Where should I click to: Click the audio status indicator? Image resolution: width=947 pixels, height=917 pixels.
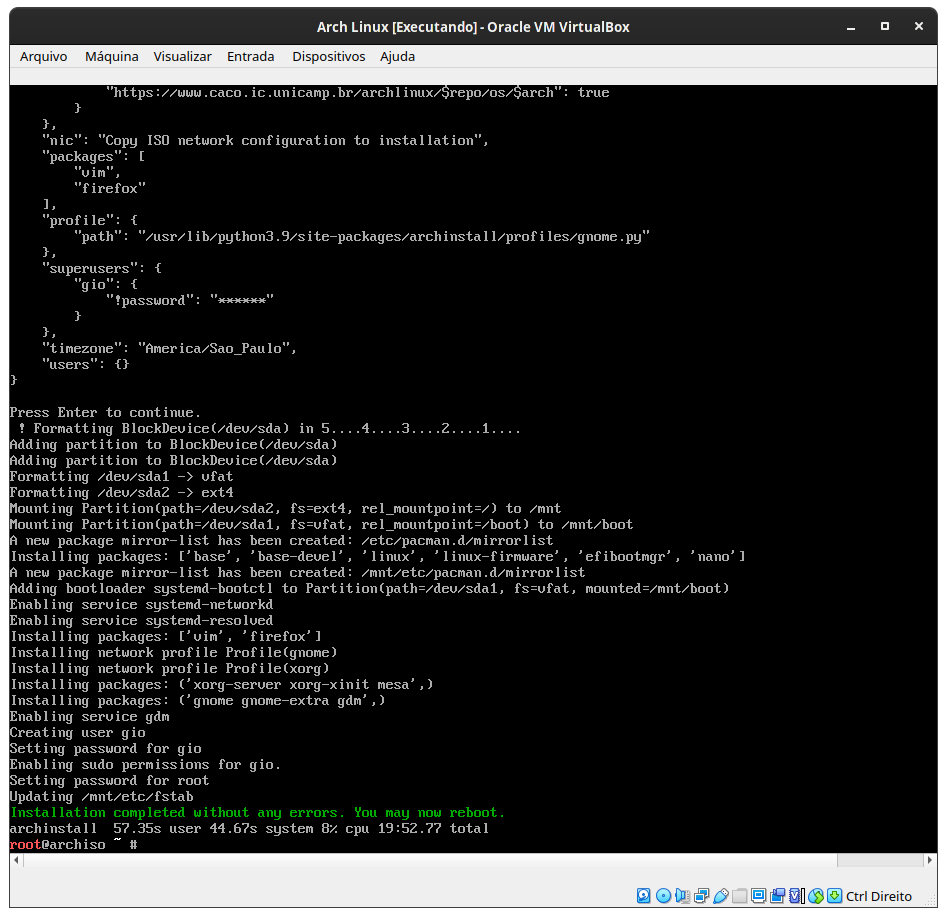tap(683, 896)
